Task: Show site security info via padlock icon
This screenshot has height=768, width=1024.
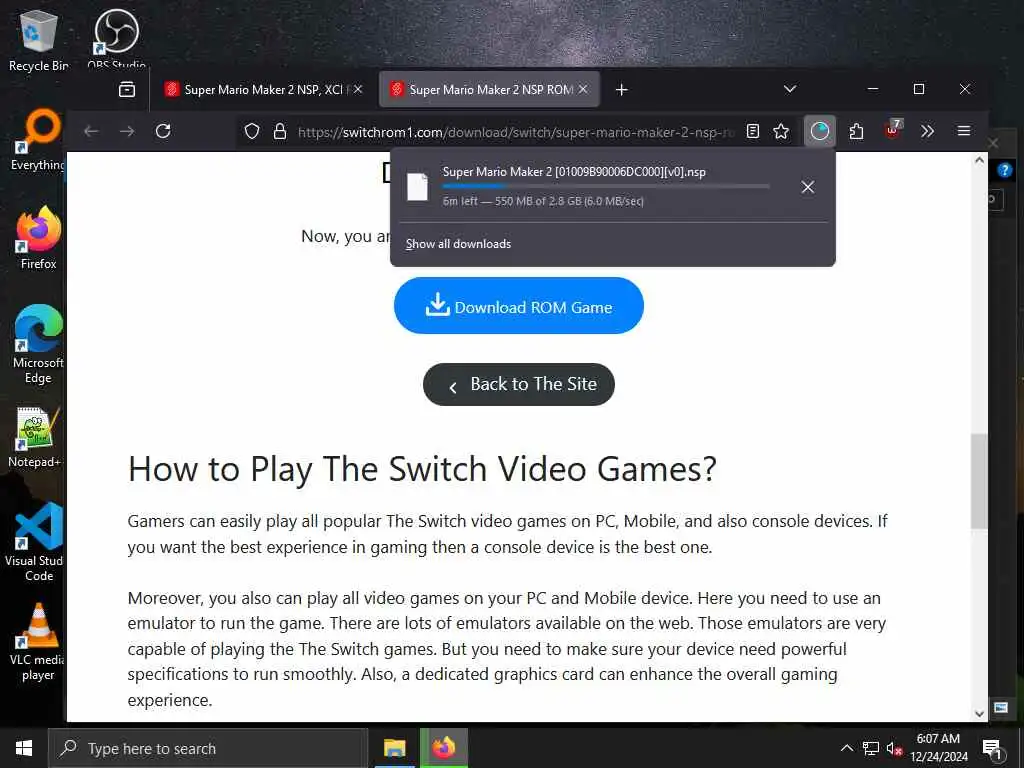Action: click(x=280, y=131)
